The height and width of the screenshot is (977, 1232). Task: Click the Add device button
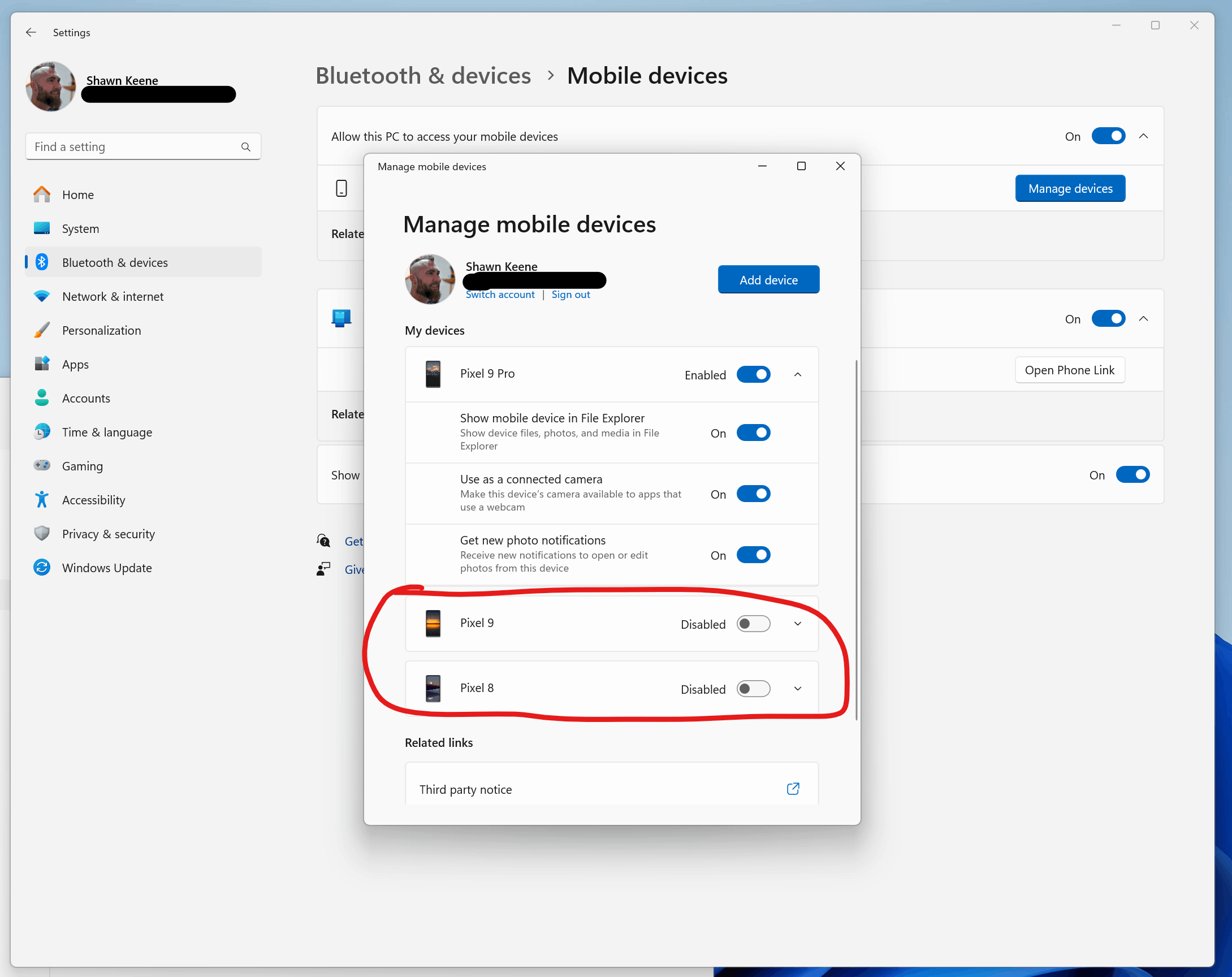(768, 279)
